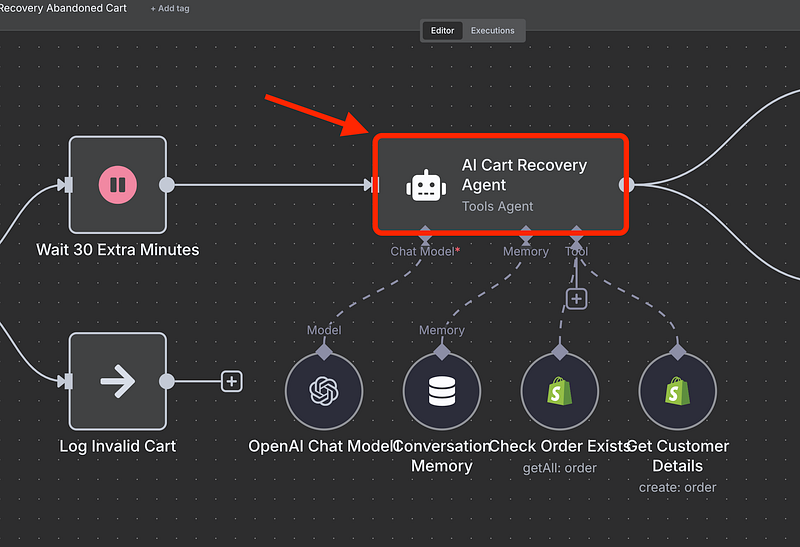The image size is (800, 547).
Task: Open the Conversation Memory database node
Action: 441,391
